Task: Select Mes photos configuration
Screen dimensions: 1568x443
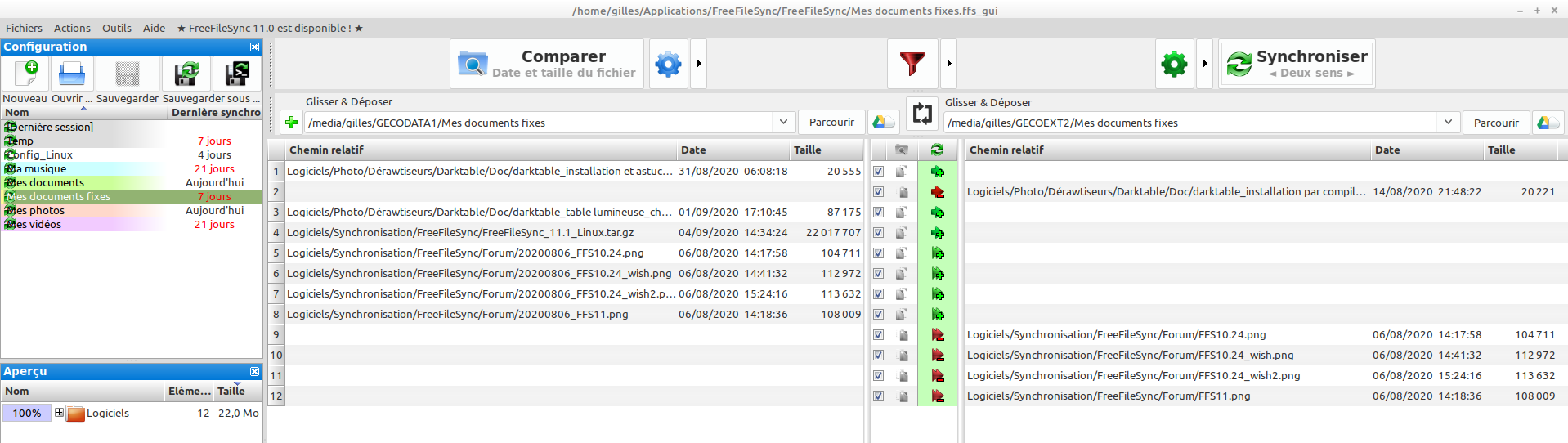Action: (132, 211)
